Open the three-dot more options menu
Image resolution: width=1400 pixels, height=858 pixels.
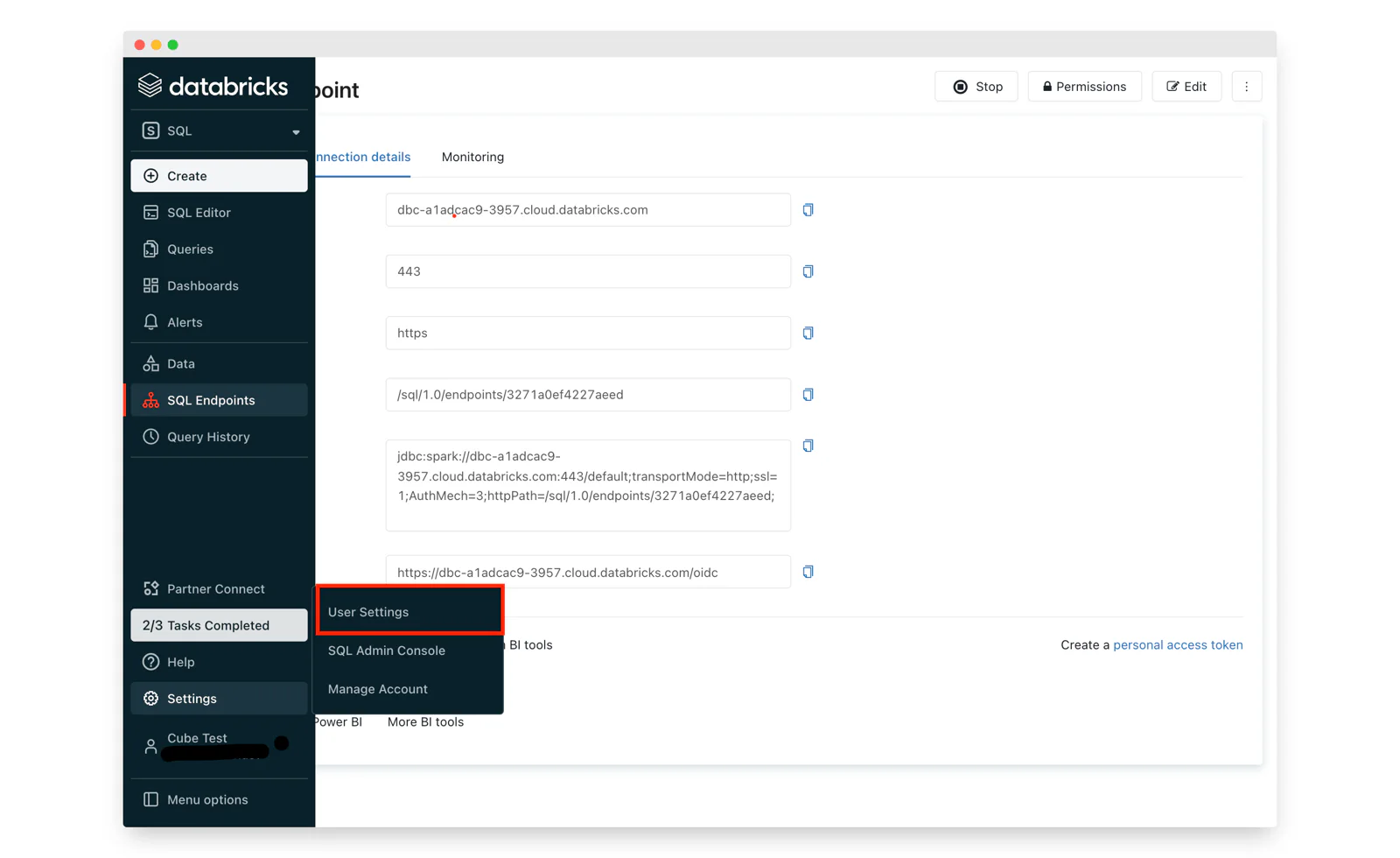[x=1247, y=87]
